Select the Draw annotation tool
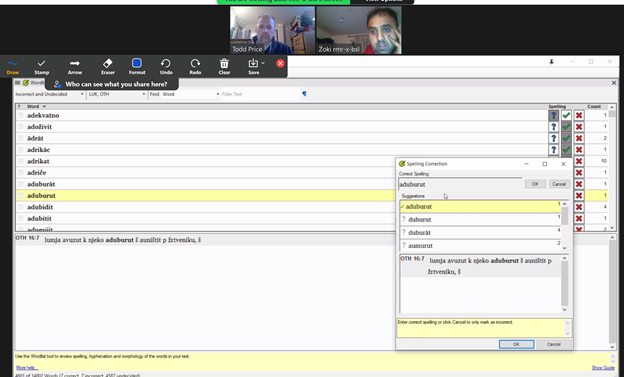The height and width of the screenshot is (377, 624). click(x=12, y=66)
